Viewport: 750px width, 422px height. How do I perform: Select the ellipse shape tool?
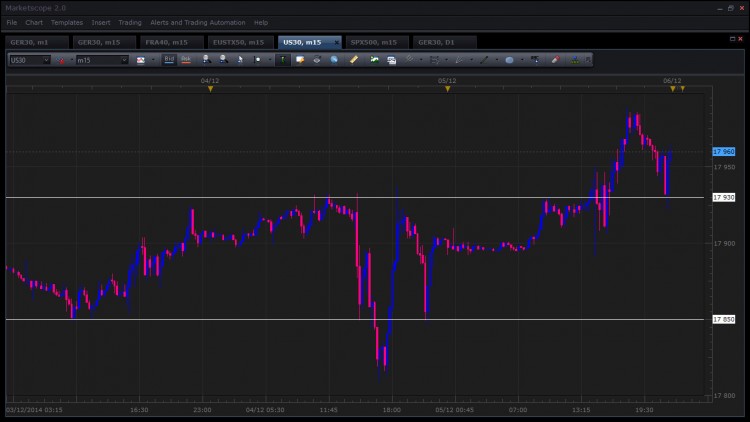coord(509,60)
